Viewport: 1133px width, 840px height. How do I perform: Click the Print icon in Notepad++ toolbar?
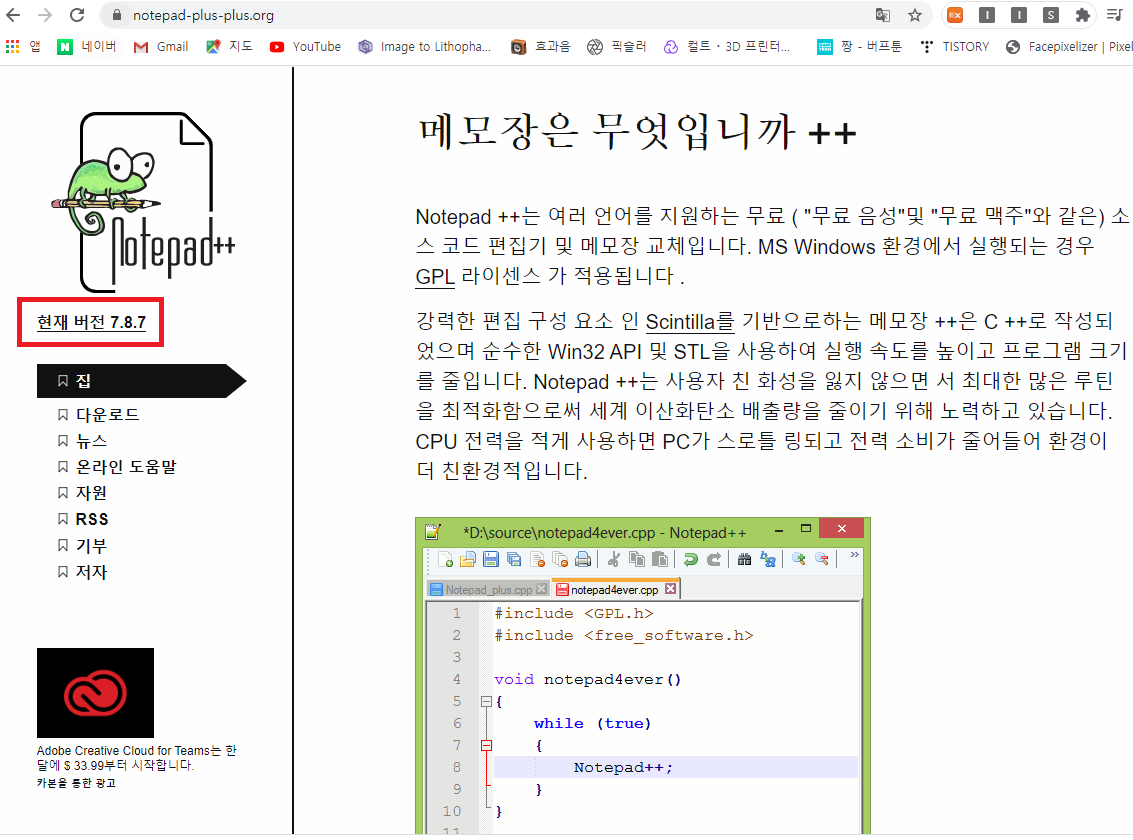[583, 559]
